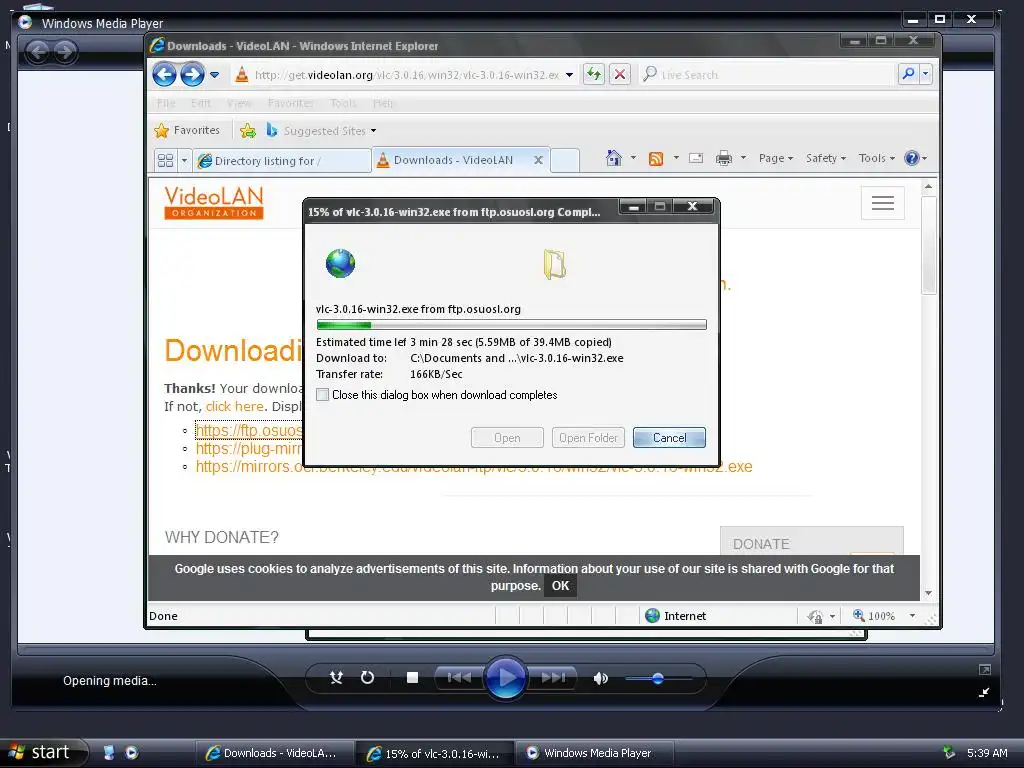Click the search magnifier button
Viewport: 1024px width, 768px height.
click(908, 74)
